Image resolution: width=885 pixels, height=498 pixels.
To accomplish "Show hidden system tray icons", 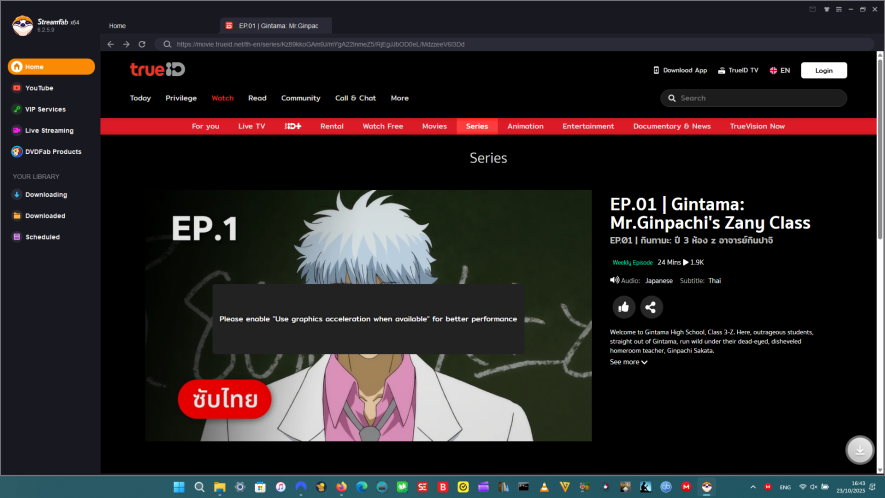I will pyautogui.click(x=753, y=487).
